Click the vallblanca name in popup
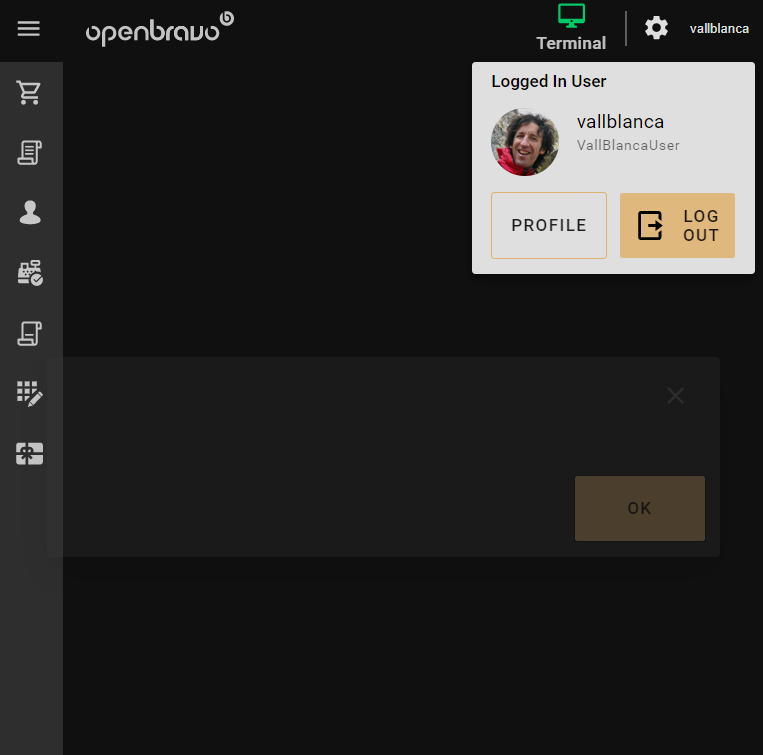The width and height of the screenshot is (763, 755). [x=620, y=122]
